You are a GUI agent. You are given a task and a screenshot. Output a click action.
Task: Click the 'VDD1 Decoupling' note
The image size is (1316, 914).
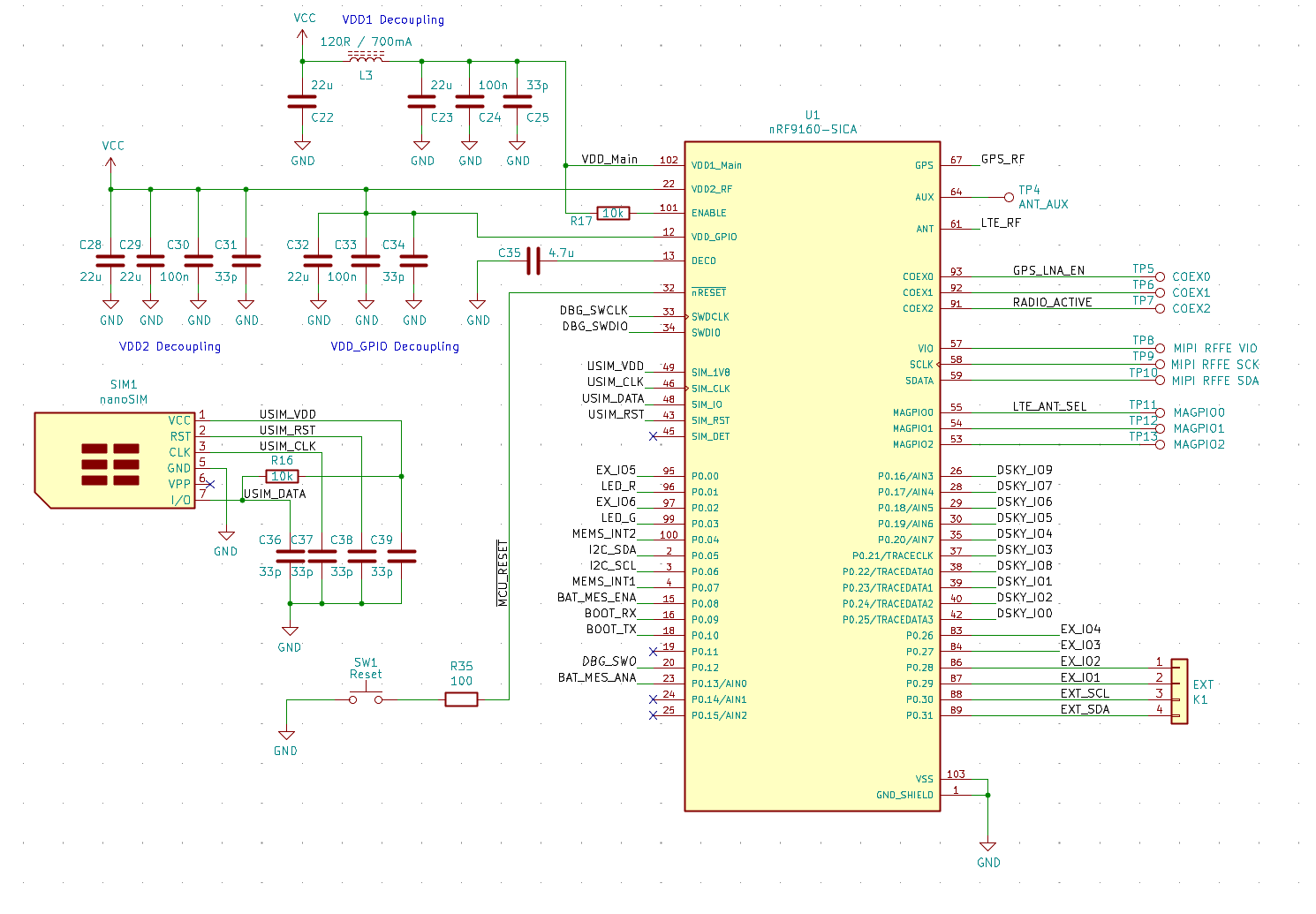click(393, 19)
